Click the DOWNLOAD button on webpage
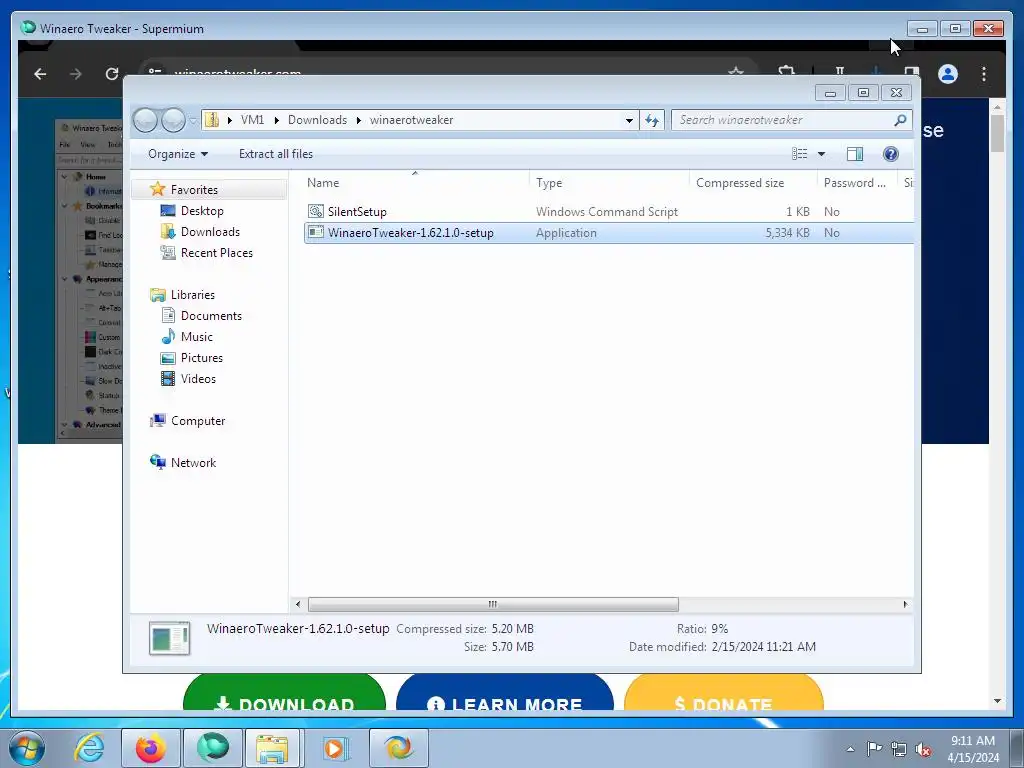1024x768 pixels. (285, 694)
